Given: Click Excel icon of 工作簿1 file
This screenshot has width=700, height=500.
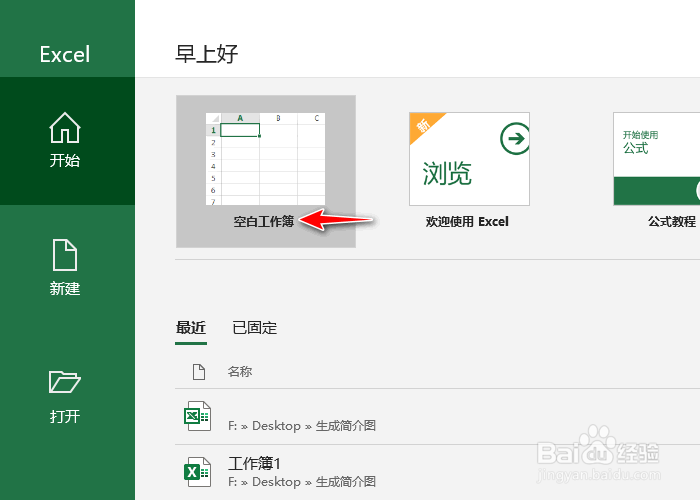Looking at the screenshot, I should point(197,472).
